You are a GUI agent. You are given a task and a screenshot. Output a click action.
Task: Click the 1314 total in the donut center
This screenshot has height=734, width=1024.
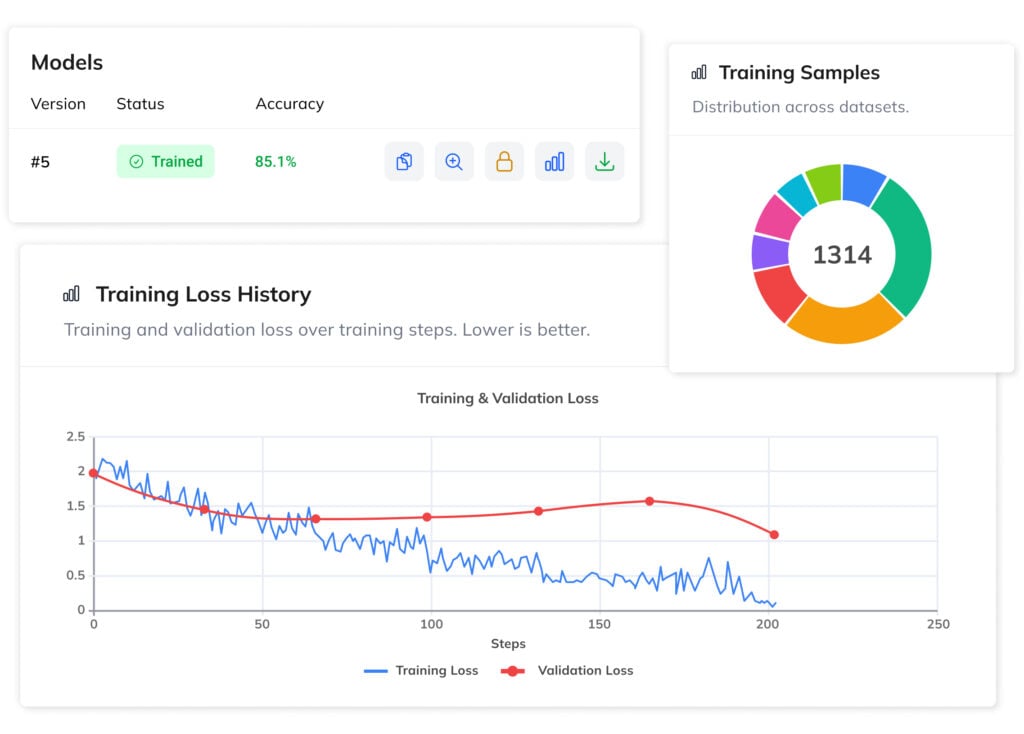[x=843, y=255]
